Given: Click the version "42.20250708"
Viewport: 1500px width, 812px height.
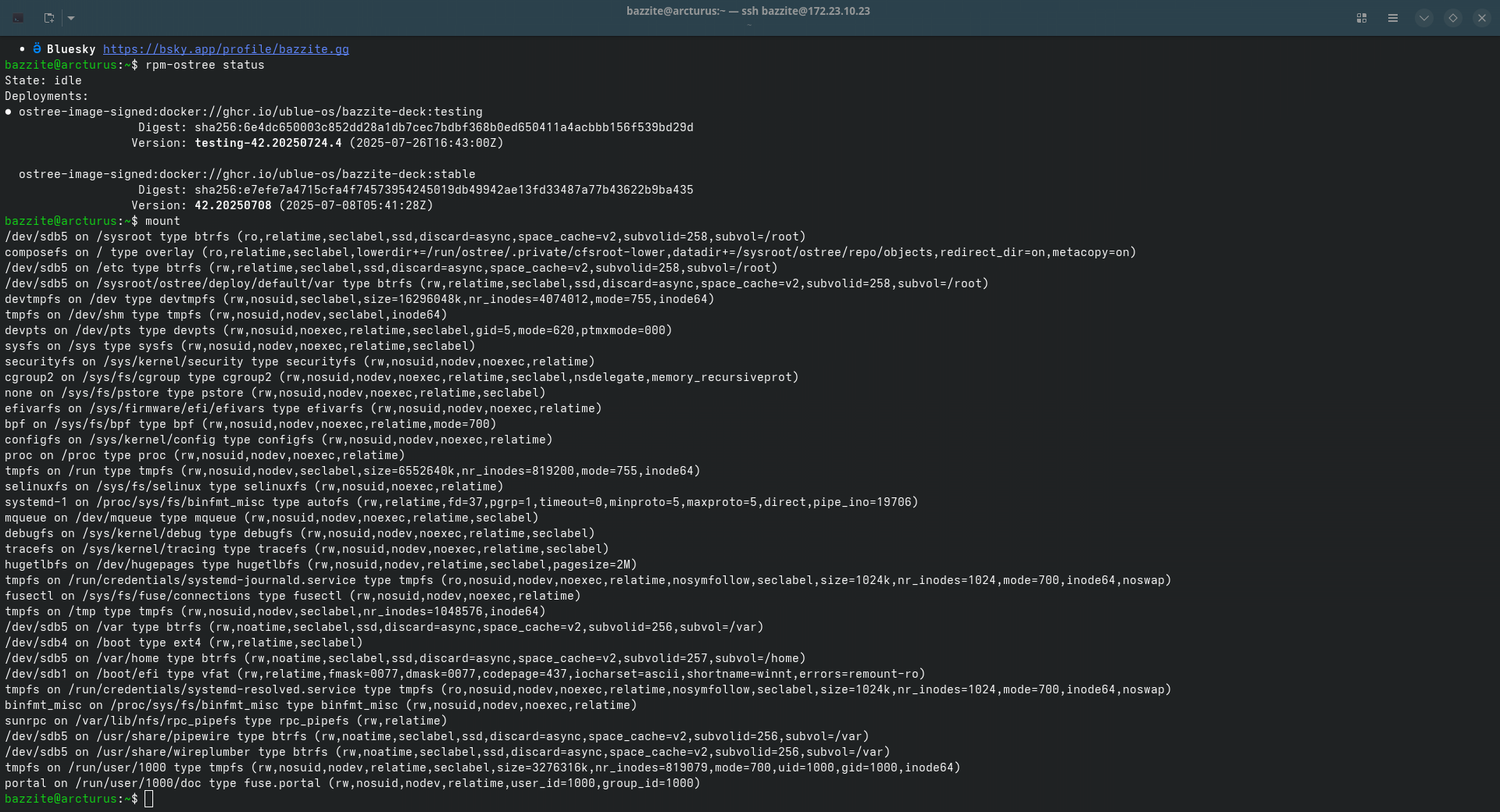Looking at the screenshot, I should click(233, 205).
